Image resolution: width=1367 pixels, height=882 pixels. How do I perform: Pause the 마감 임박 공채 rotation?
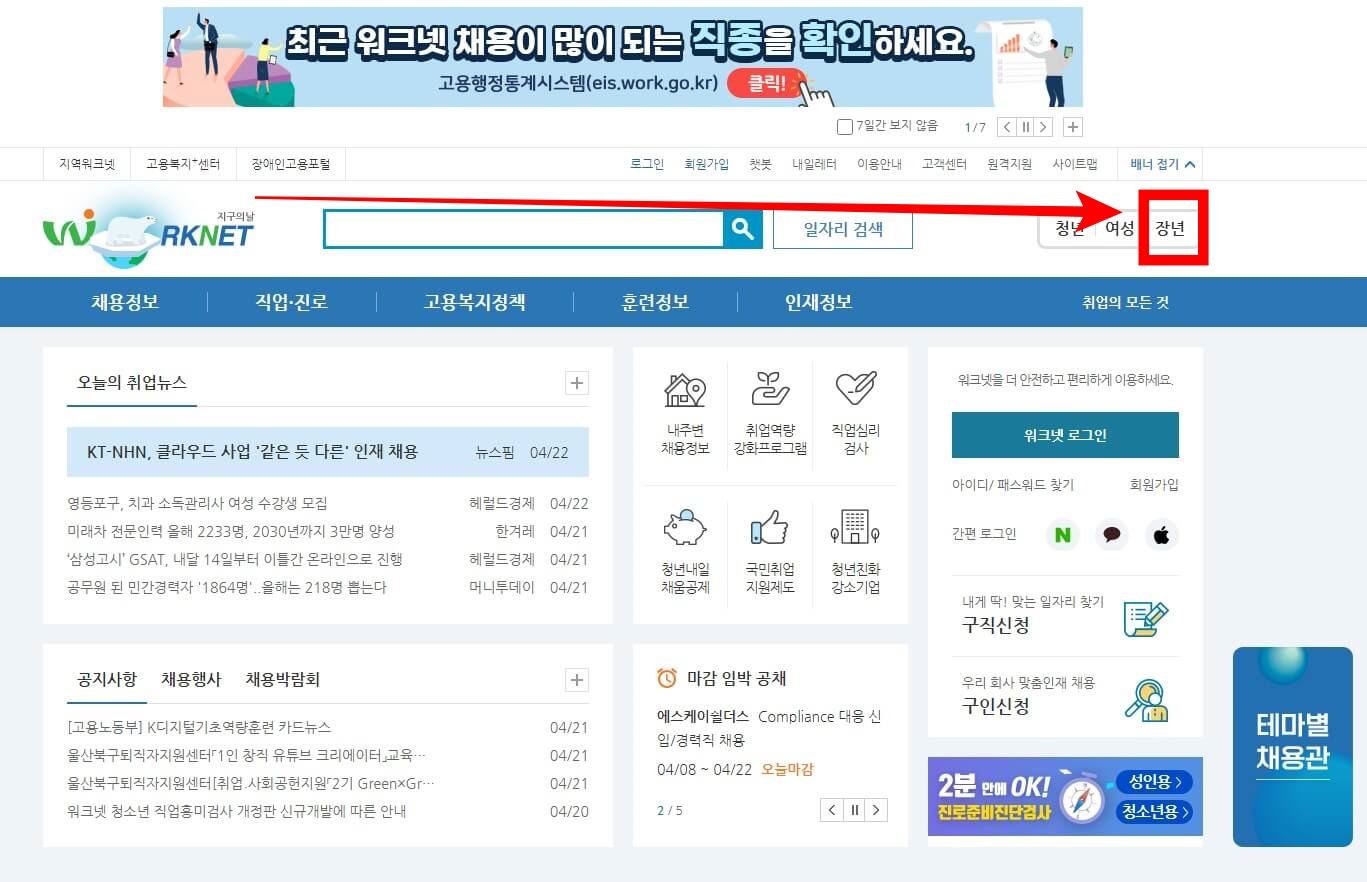(x=854, y=810)
